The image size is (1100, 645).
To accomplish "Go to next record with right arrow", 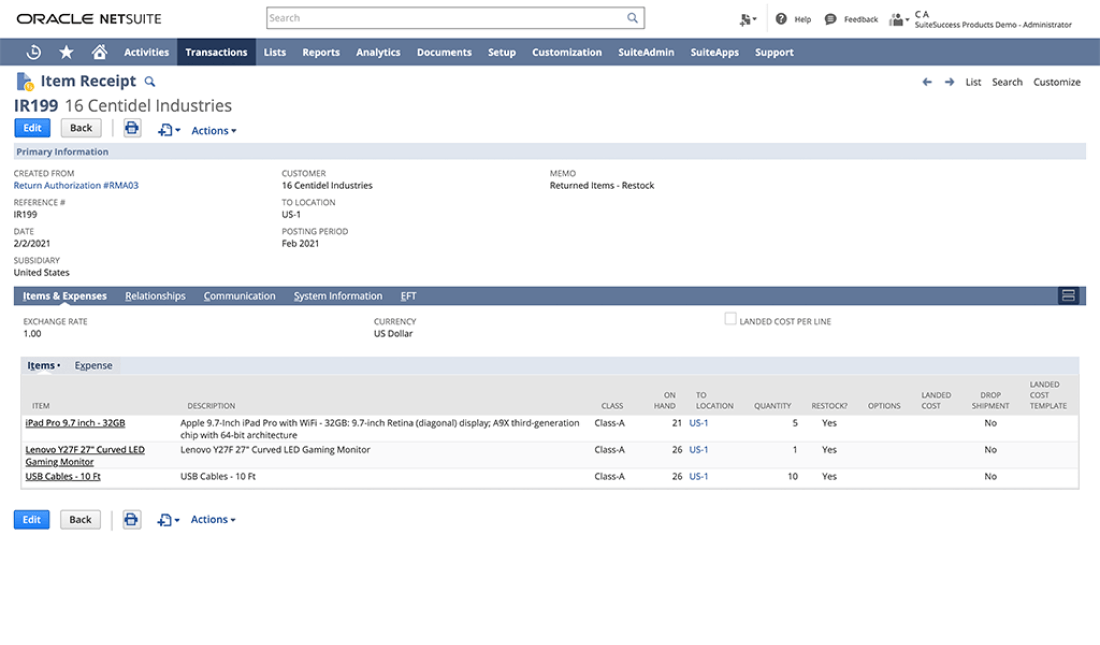I will click(949, 82).
